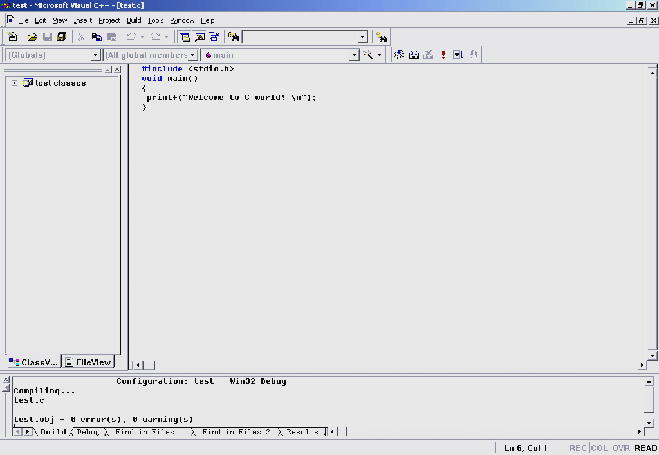Screen dimensions: 659x455
Task: Click editor horizontal scrollbar left arrow
Action: coord(138,365)
